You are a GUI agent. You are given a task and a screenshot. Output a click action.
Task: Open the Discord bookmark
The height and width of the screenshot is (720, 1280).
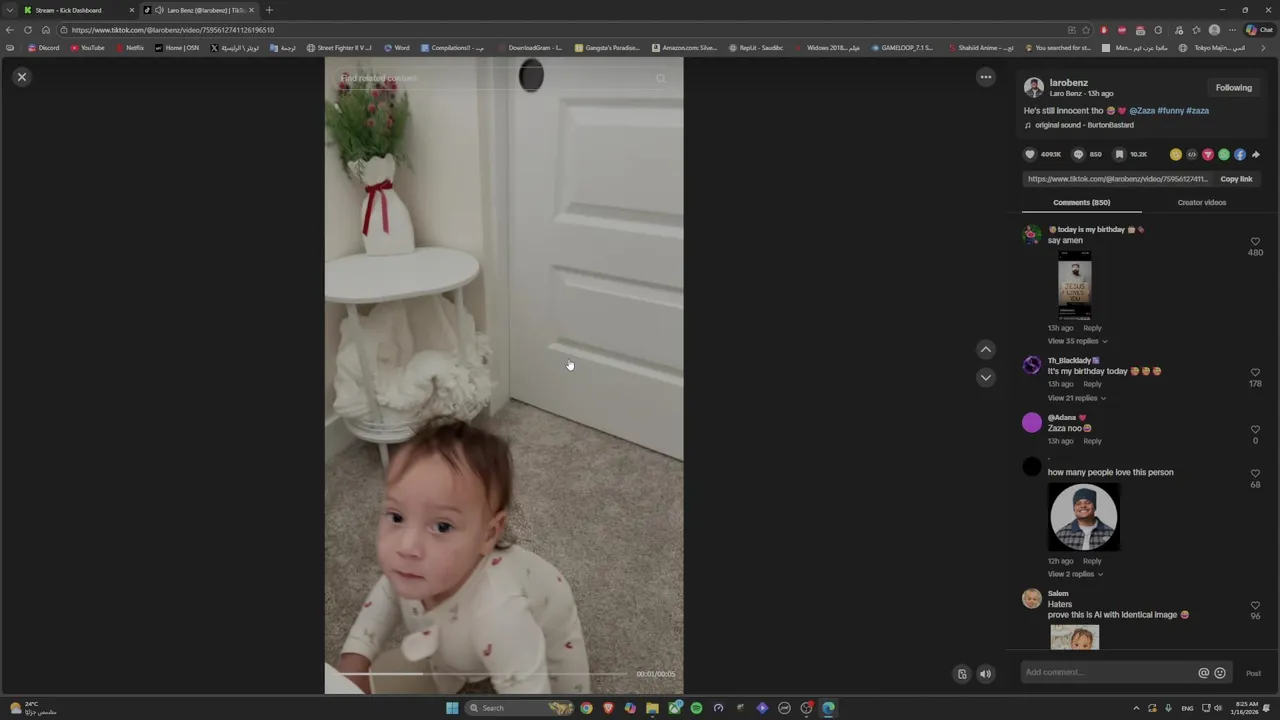pos(43,48)
